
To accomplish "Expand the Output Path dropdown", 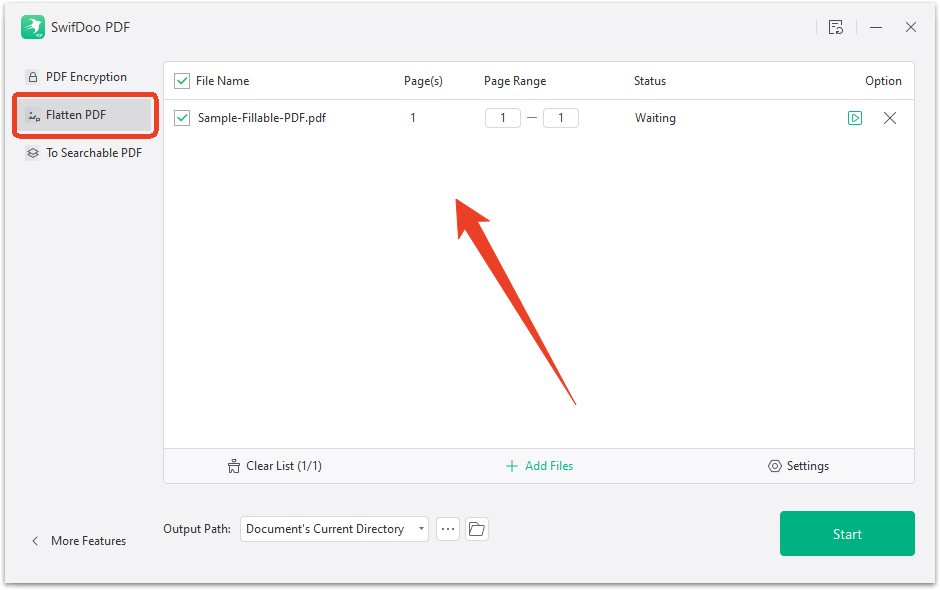I will point(334,529).
